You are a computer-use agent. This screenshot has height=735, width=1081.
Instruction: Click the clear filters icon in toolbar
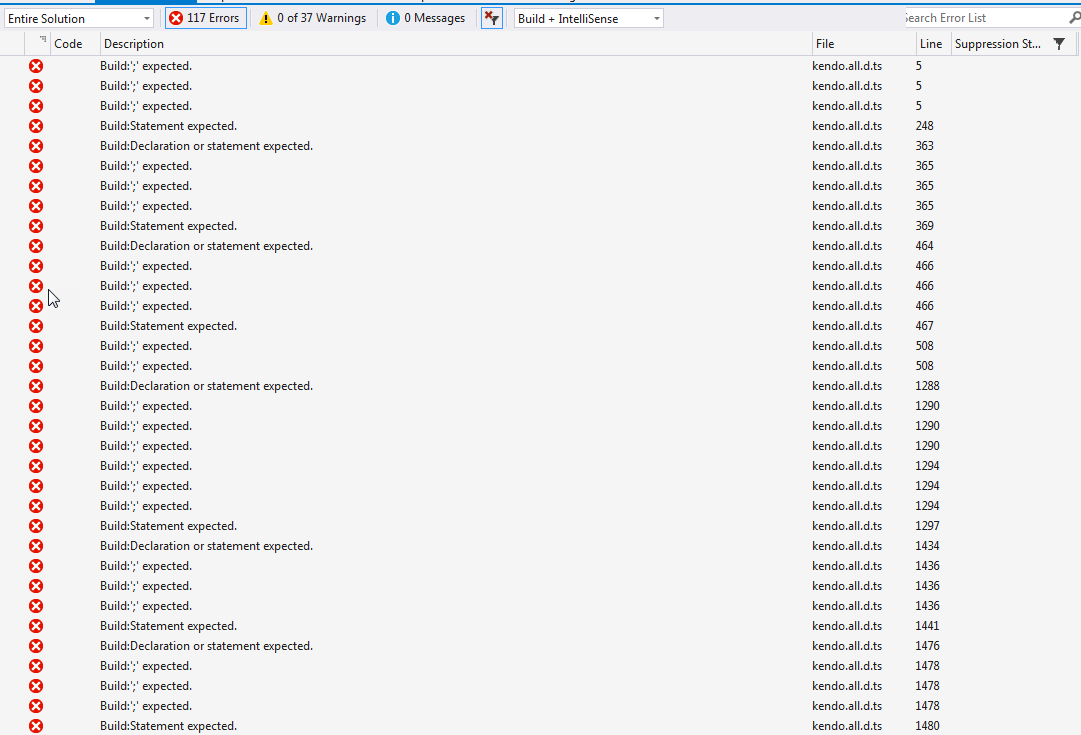(x=492, y=18)
